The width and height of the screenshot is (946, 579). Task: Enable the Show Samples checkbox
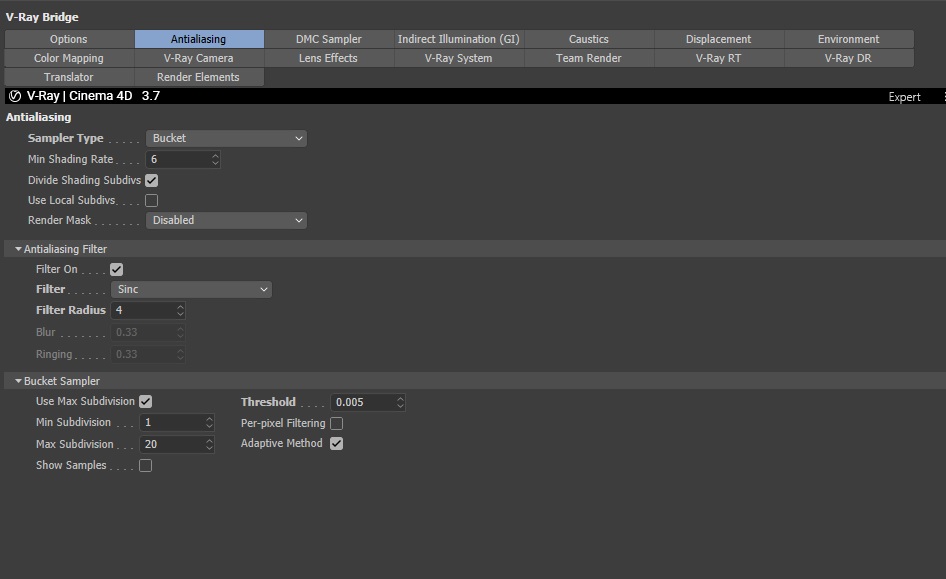pyautogui.click(x=145, y=466)
